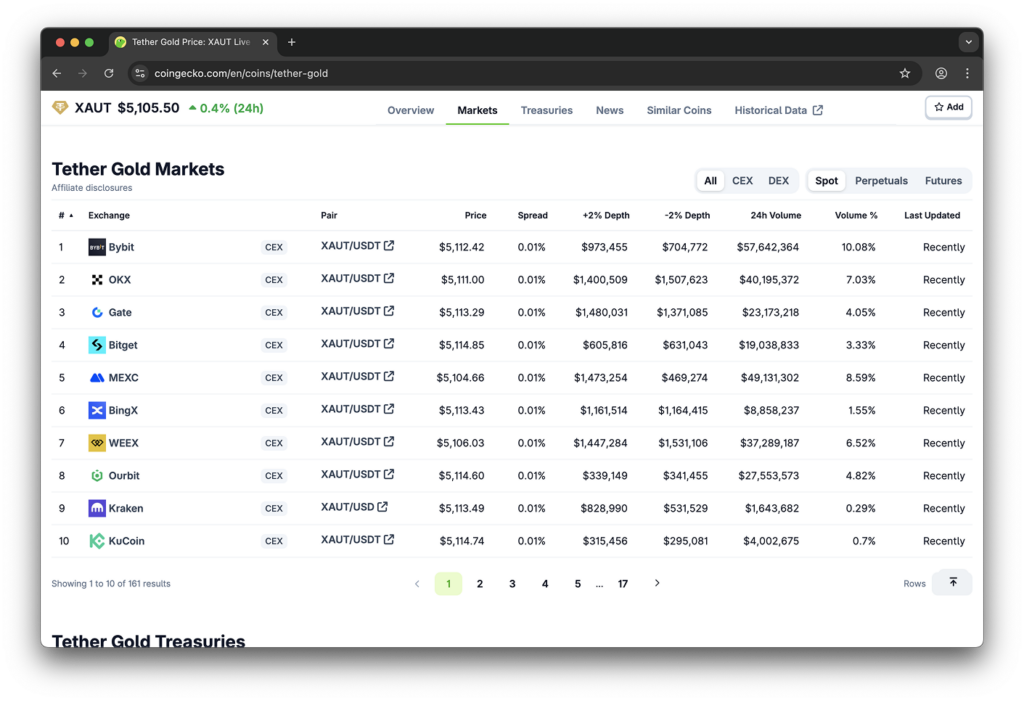Switch to Futures market type
This screenshot has height=701, width=1024.
(x=943, y=181)
